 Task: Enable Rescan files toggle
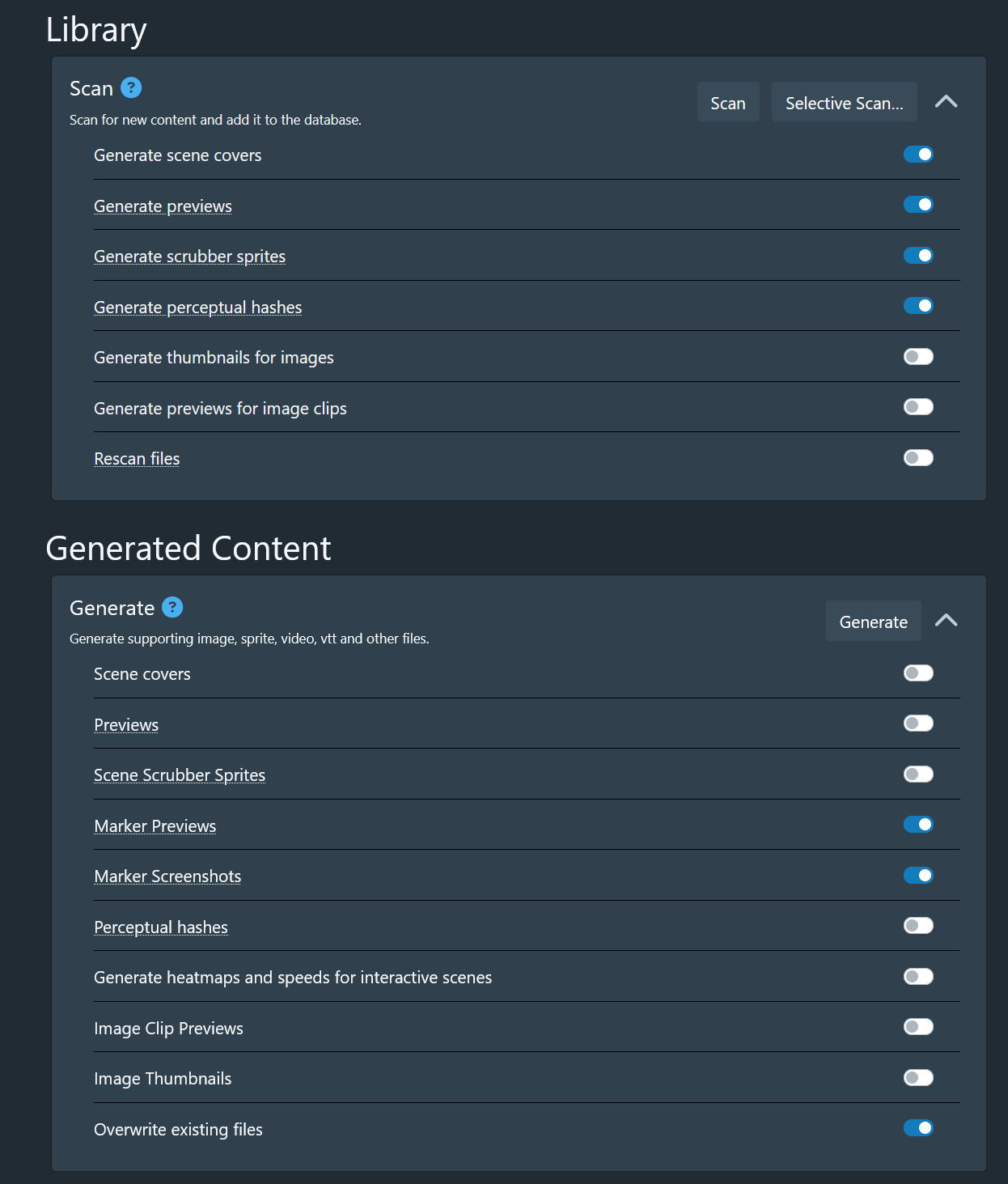pyautogui.click(x=918, y=458)
